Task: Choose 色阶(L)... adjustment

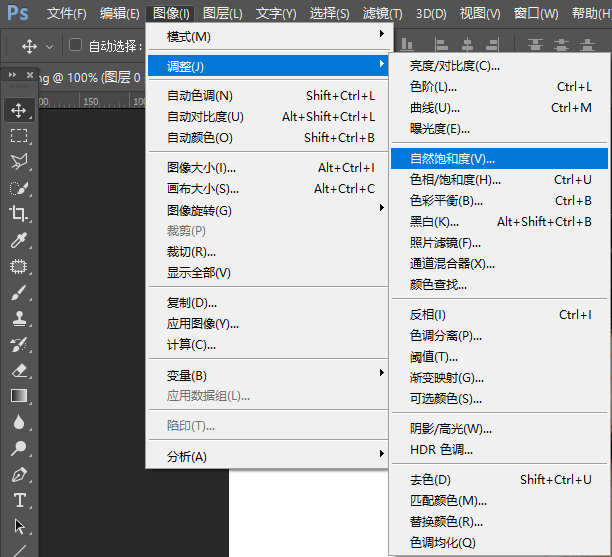Action: pyautogui.click(x=499, y=86)
